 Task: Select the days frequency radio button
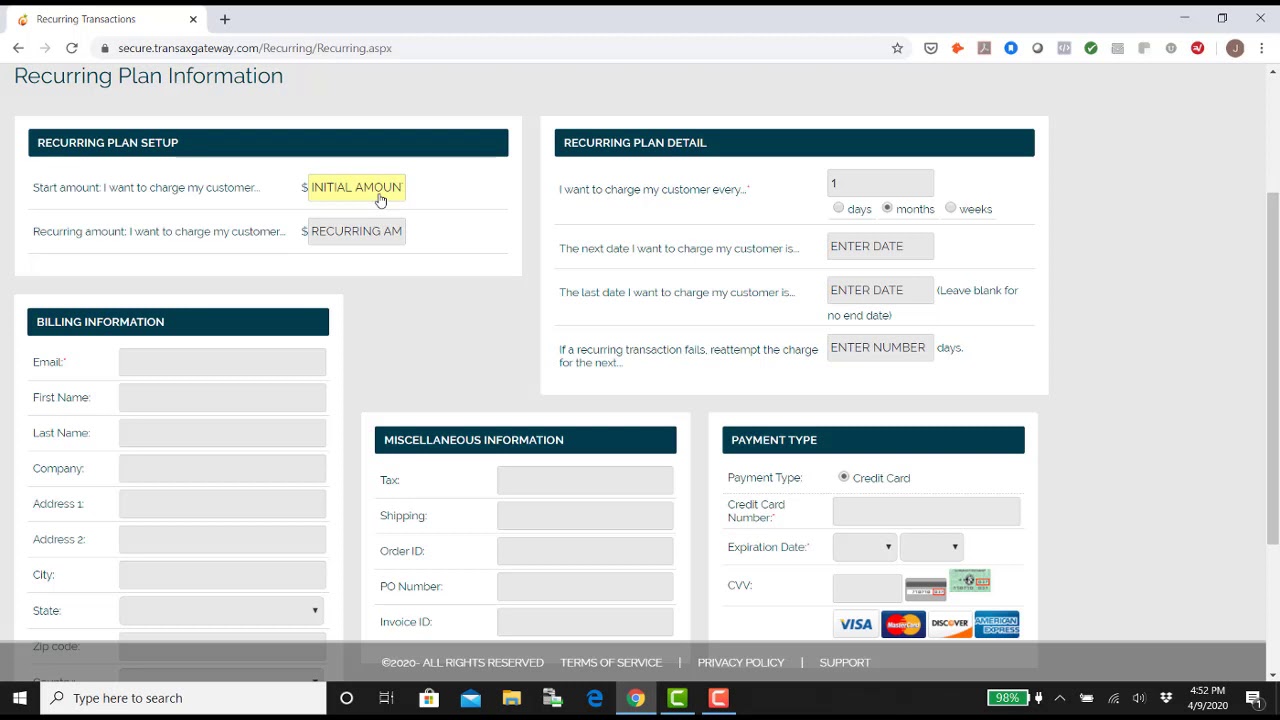point(838,208)
